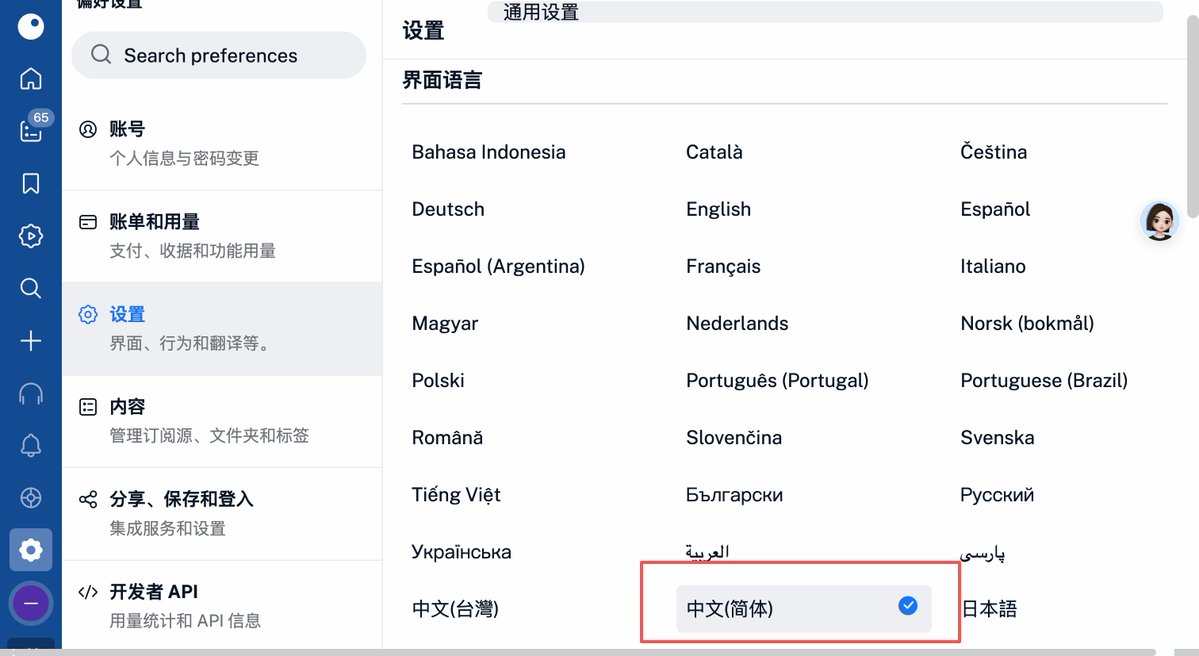Screen dimensions: 1199x656
Task: Click the Search preferences input field
Action: [x=219, y=55]
